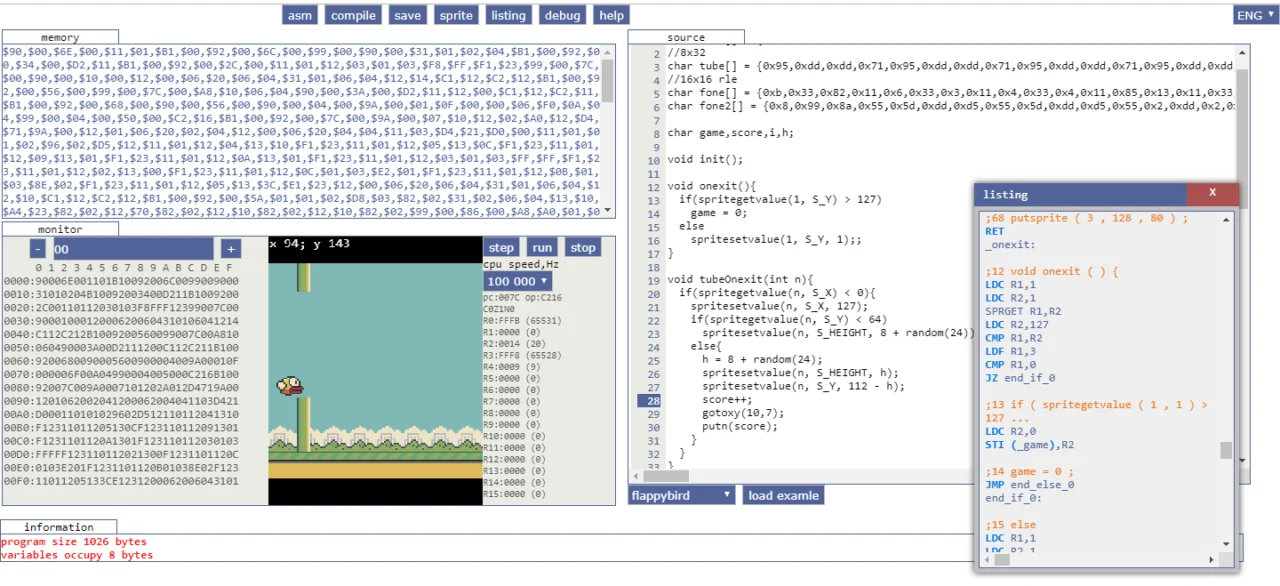Click the listing vertical scrollbar thumb
This screenshot has width=1280, height=586.
(1226, 451)
